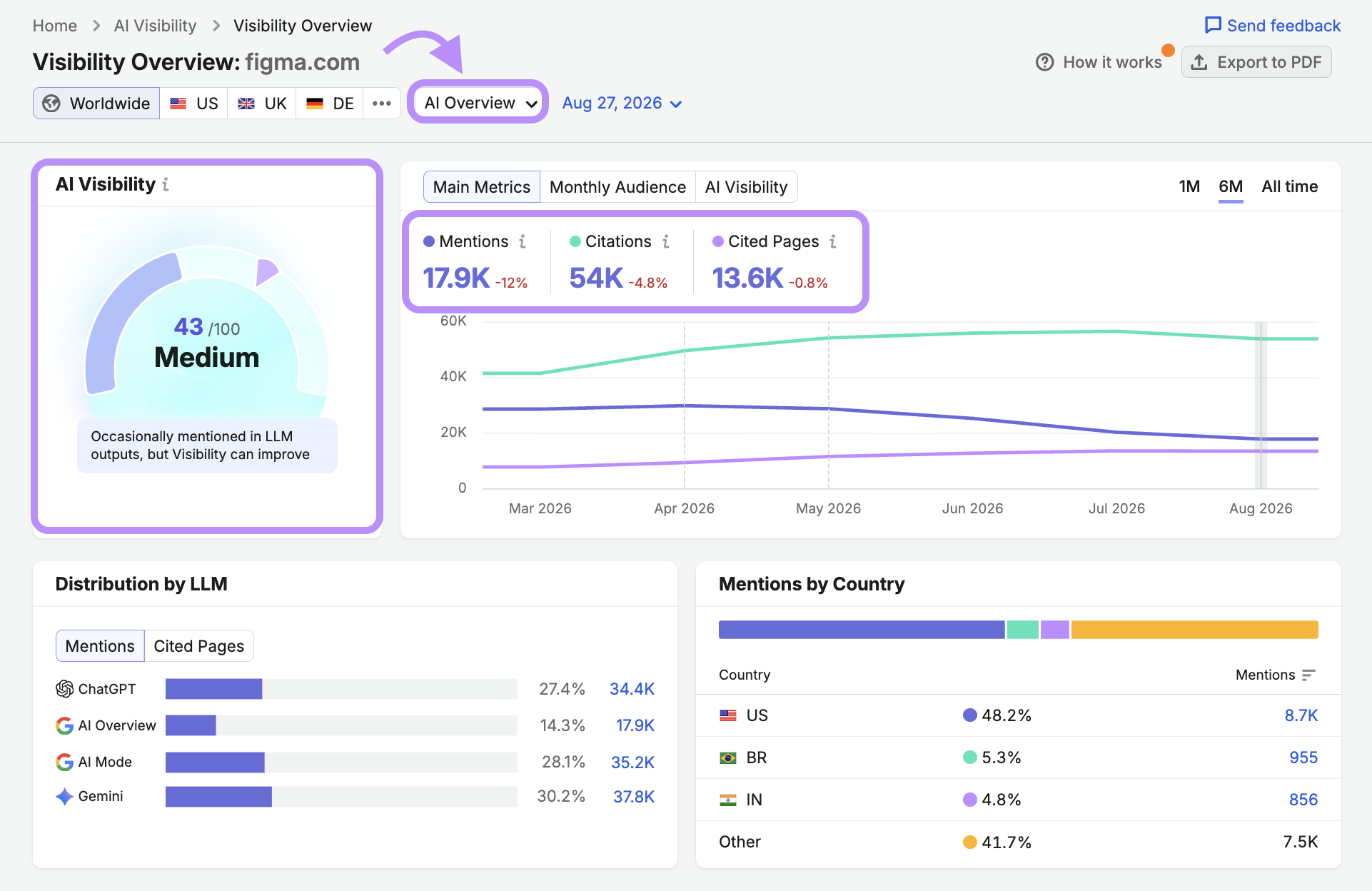Toggle the Citations series legend dot
The height and width of the screenshot is (891, 1372).
pyautogui.click(x=575, y=241)
